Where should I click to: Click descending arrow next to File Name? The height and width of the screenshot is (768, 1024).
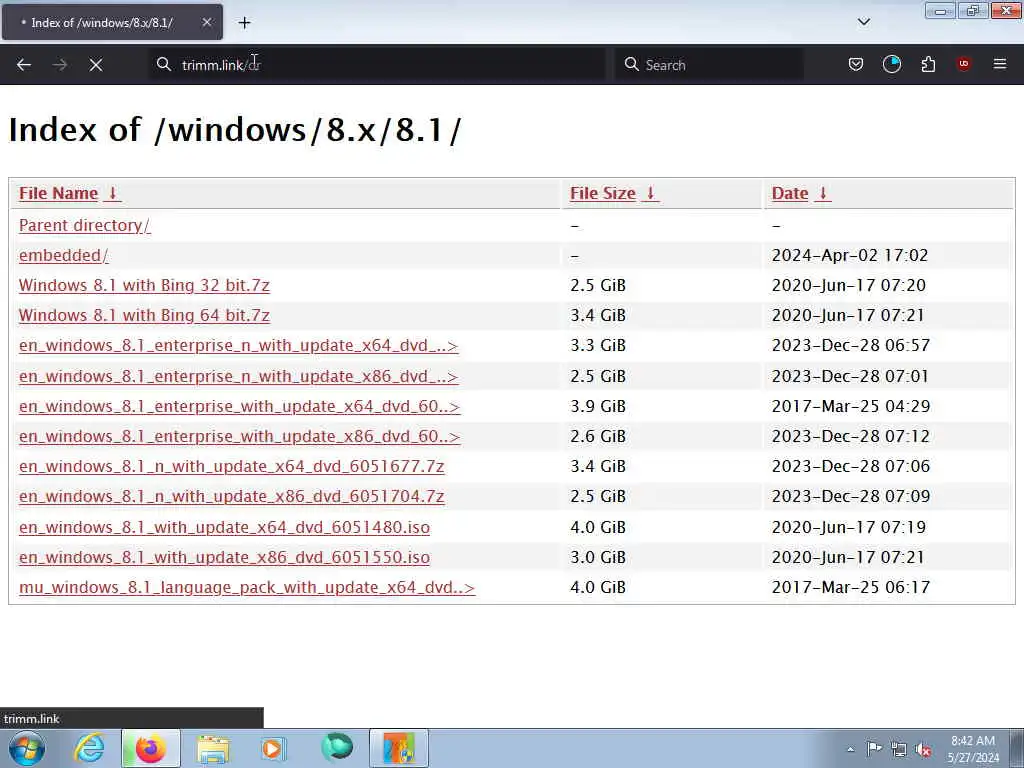pos(112,193)
